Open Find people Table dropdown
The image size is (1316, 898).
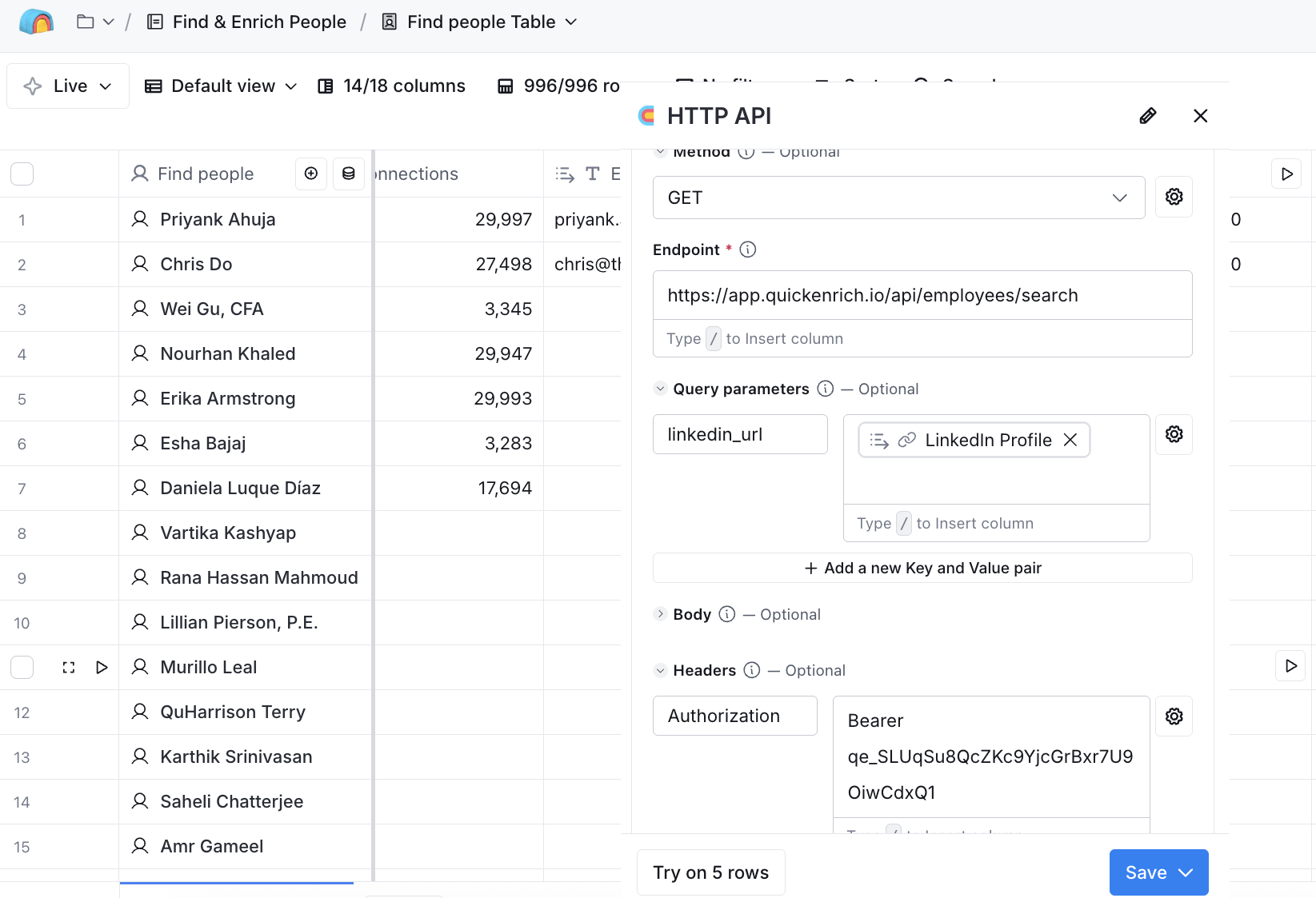[x=479, y=22]
